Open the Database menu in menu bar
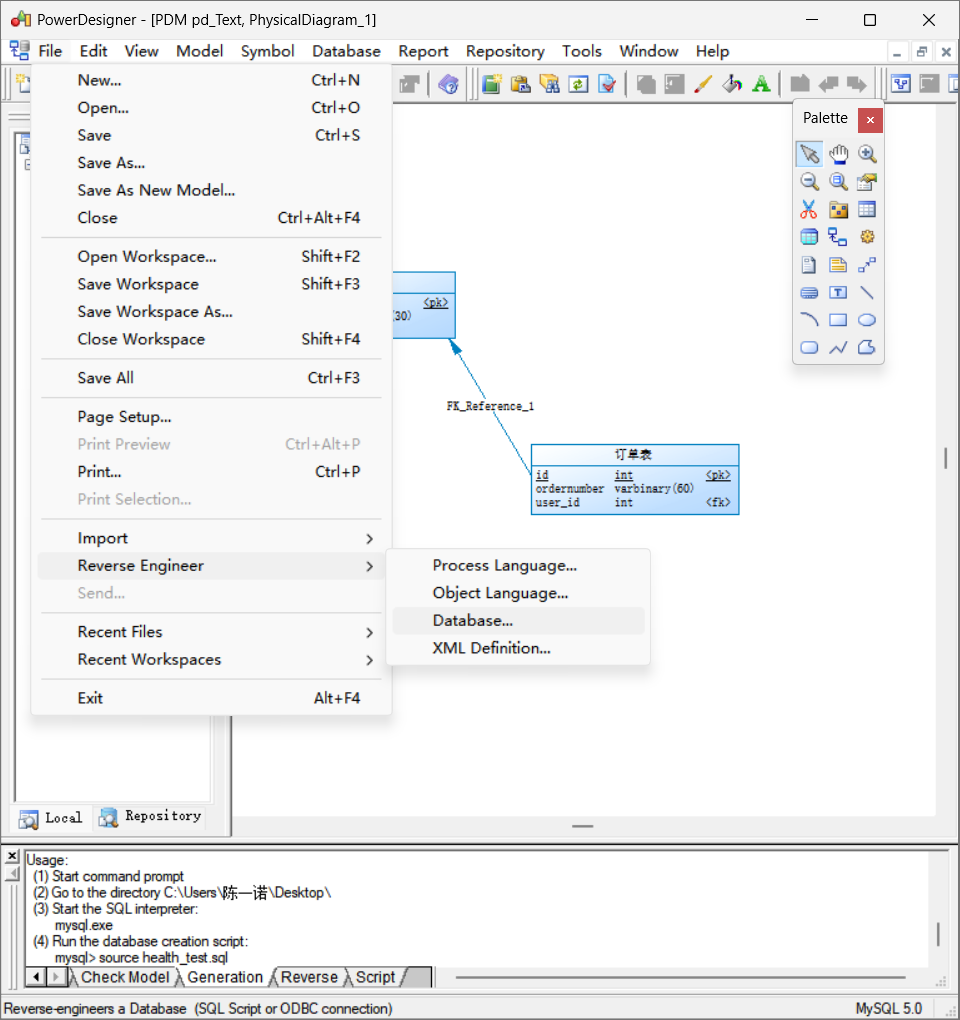The image size is (960, 1020). pyautogui.click(x=346, y=51)
